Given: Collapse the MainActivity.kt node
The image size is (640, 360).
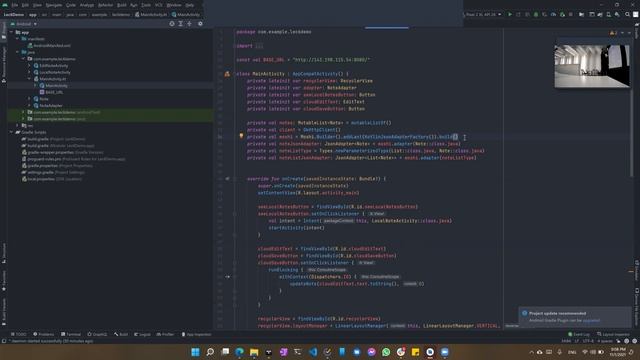Looking at the screenshot, I should coord(29,79).
